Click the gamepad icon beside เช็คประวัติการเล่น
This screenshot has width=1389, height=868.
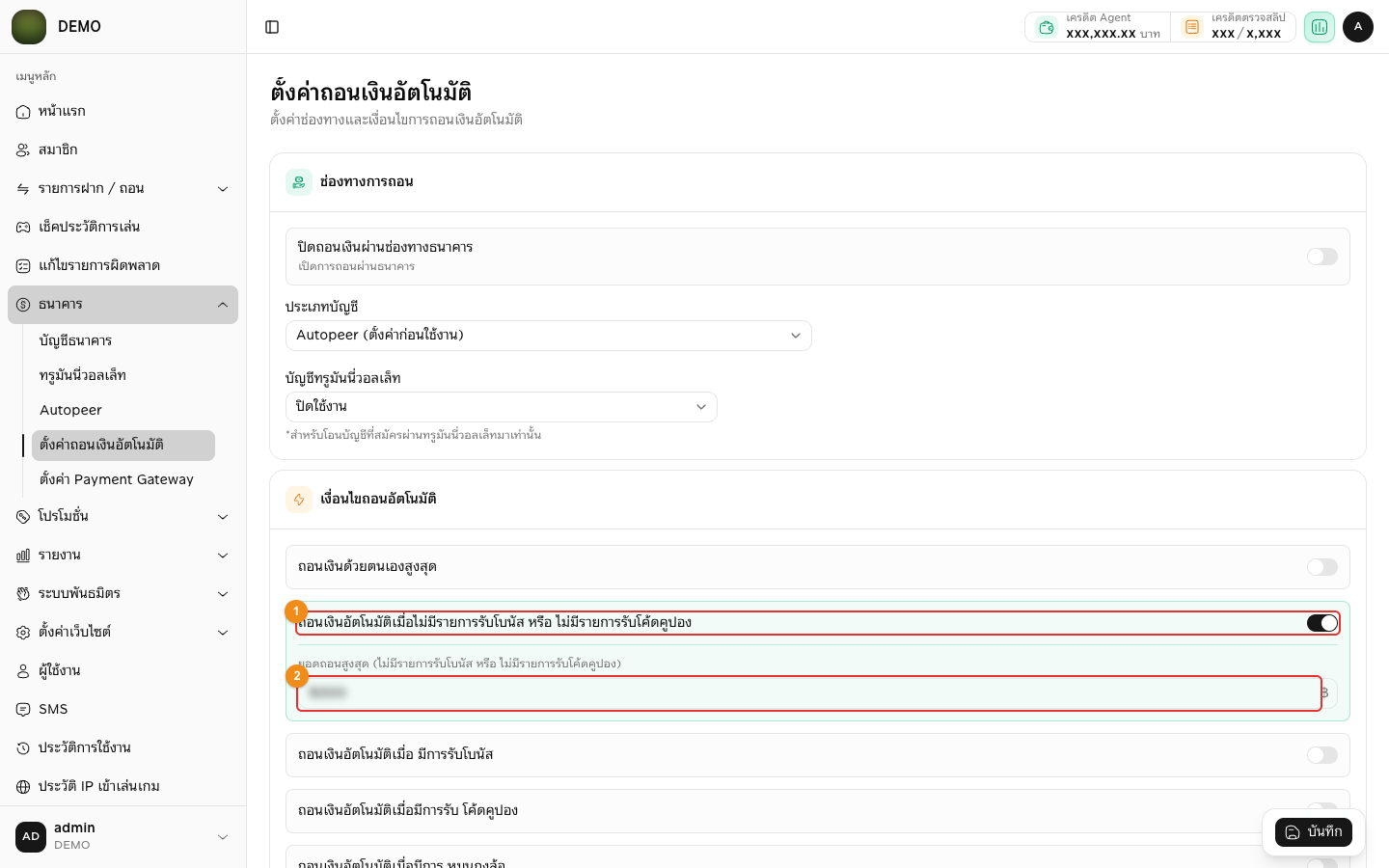click(x=23, y=228)
